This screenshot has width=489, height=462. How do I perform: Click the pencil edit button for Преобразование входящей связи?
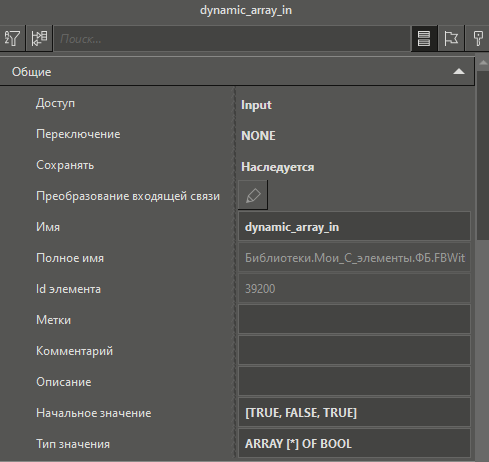[253, 195]
